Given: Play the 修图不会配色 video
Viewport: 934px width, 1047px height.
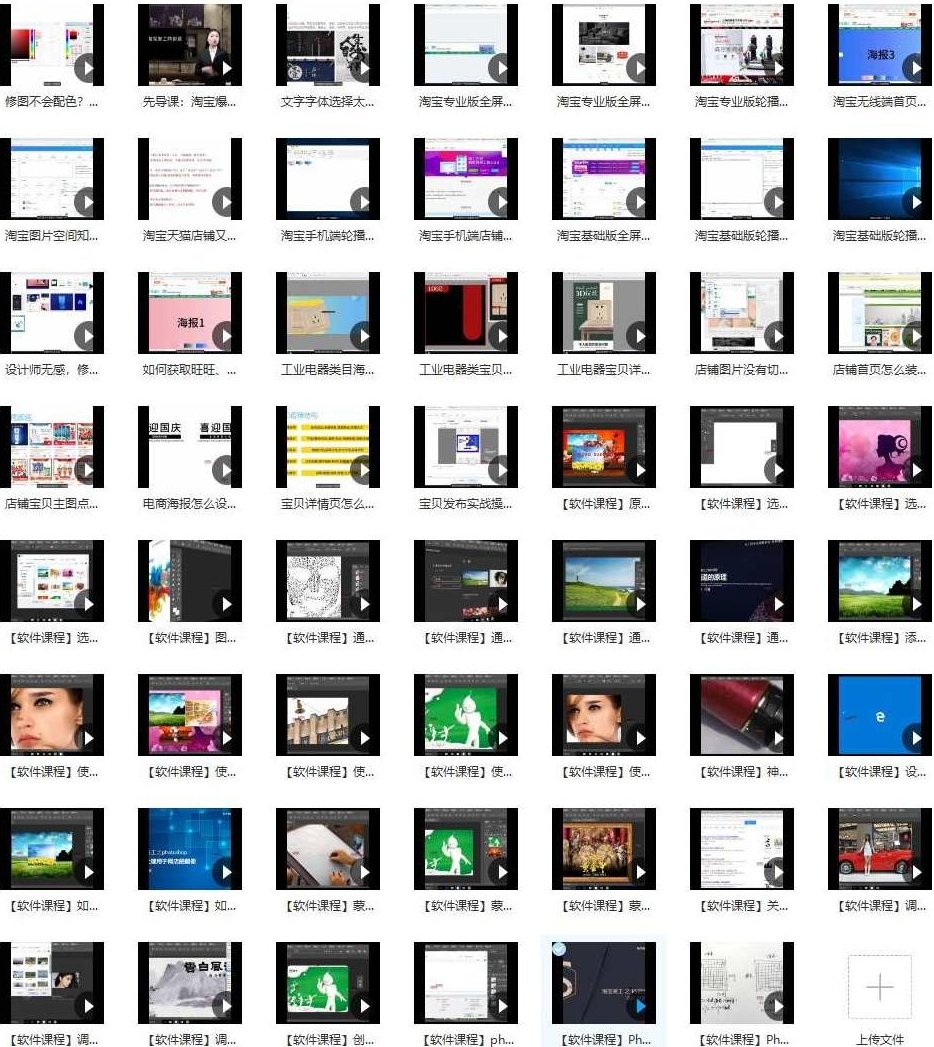Looking at the screenshot, I should [88, 68].
